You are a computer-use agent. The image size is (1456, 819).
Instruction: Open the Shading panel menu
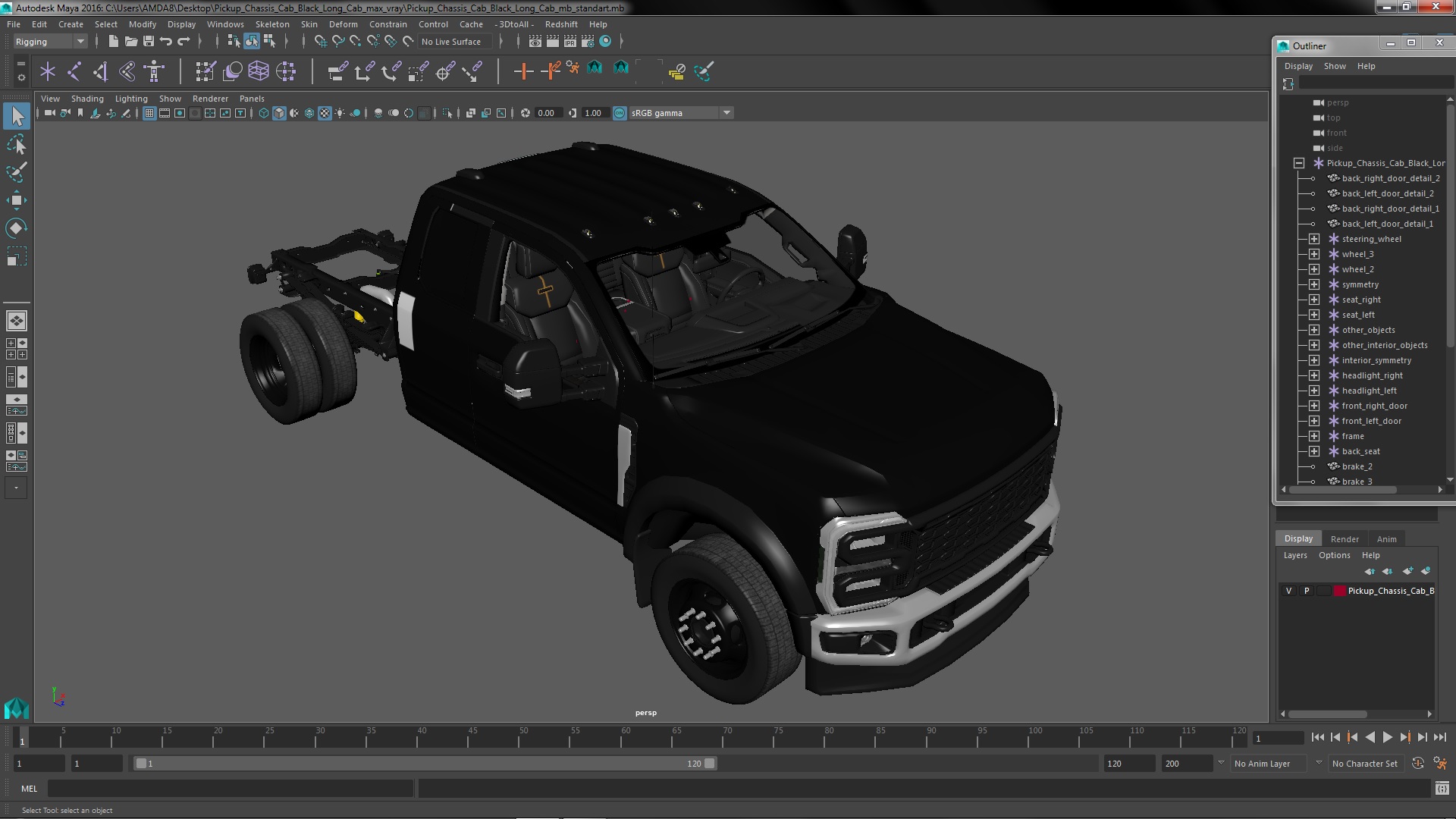87,99
